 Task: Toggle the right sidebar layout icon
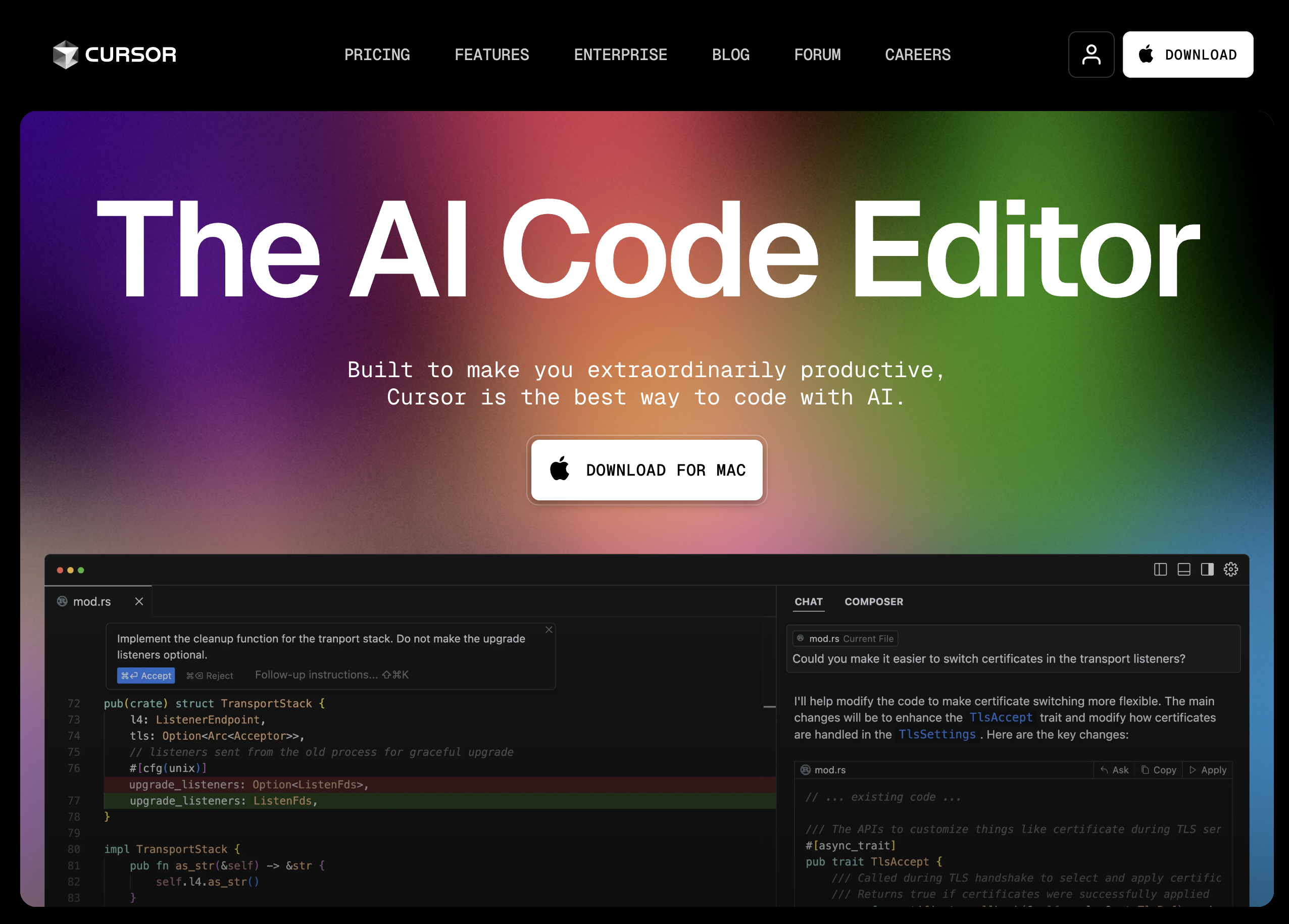point(1207,570)
